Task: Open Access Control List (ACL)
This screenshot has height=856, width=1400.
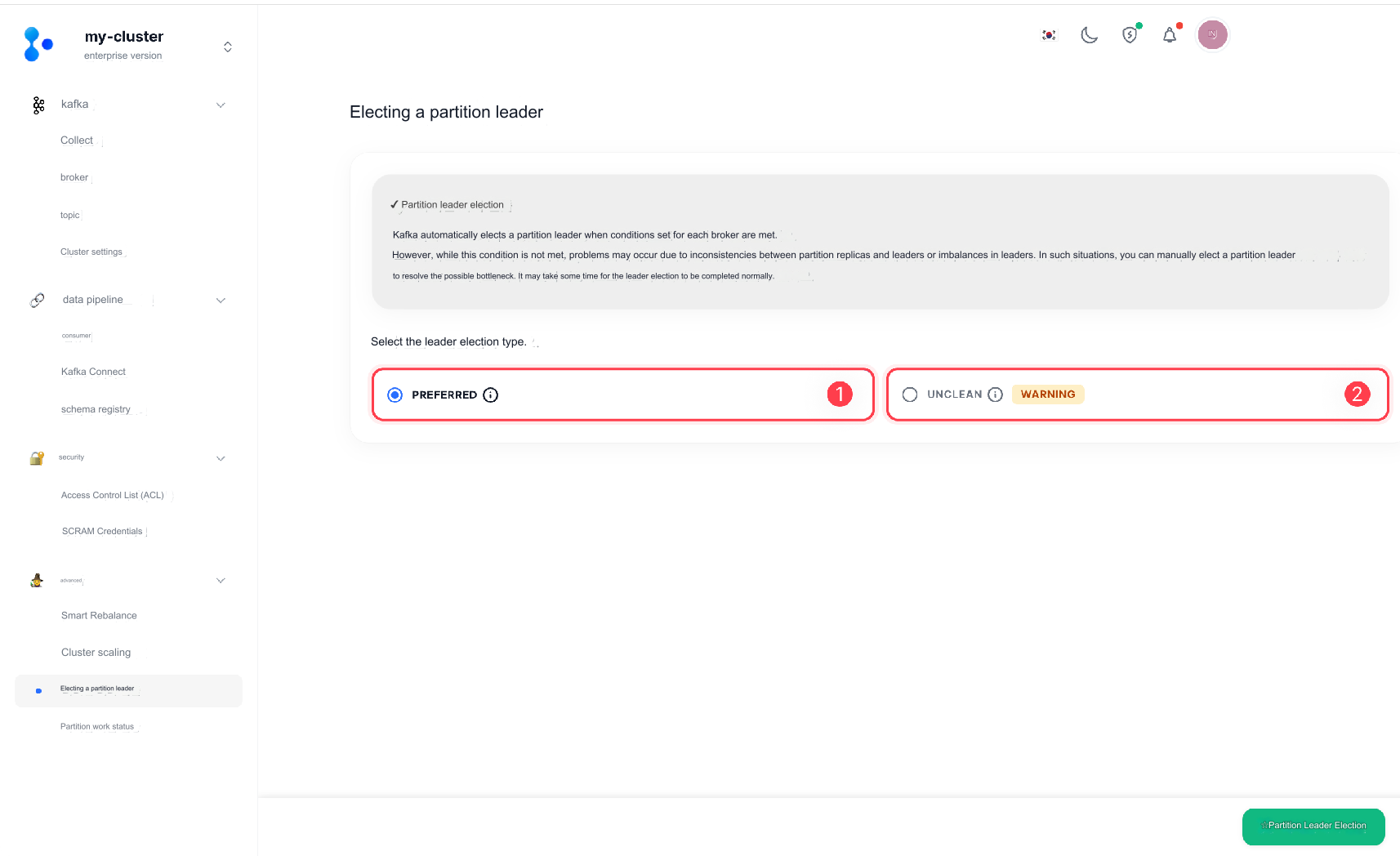Action: click(x=113, y=495)
